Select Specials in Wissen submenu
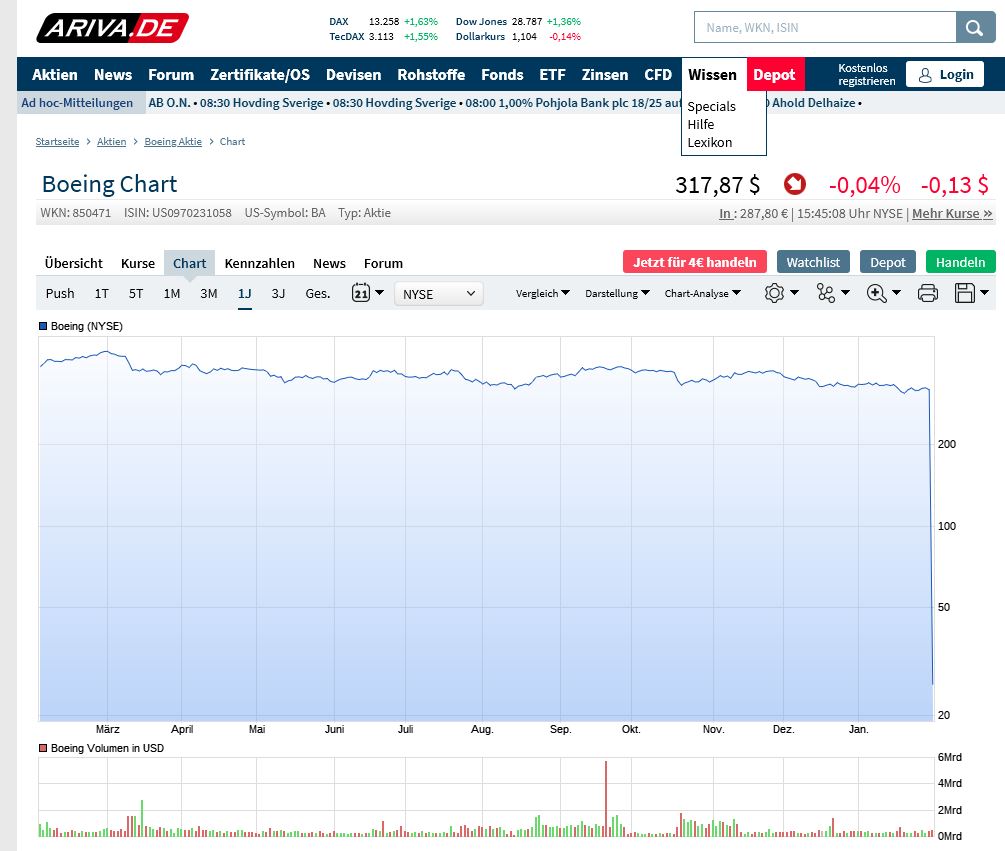 [x=711, y=106]
